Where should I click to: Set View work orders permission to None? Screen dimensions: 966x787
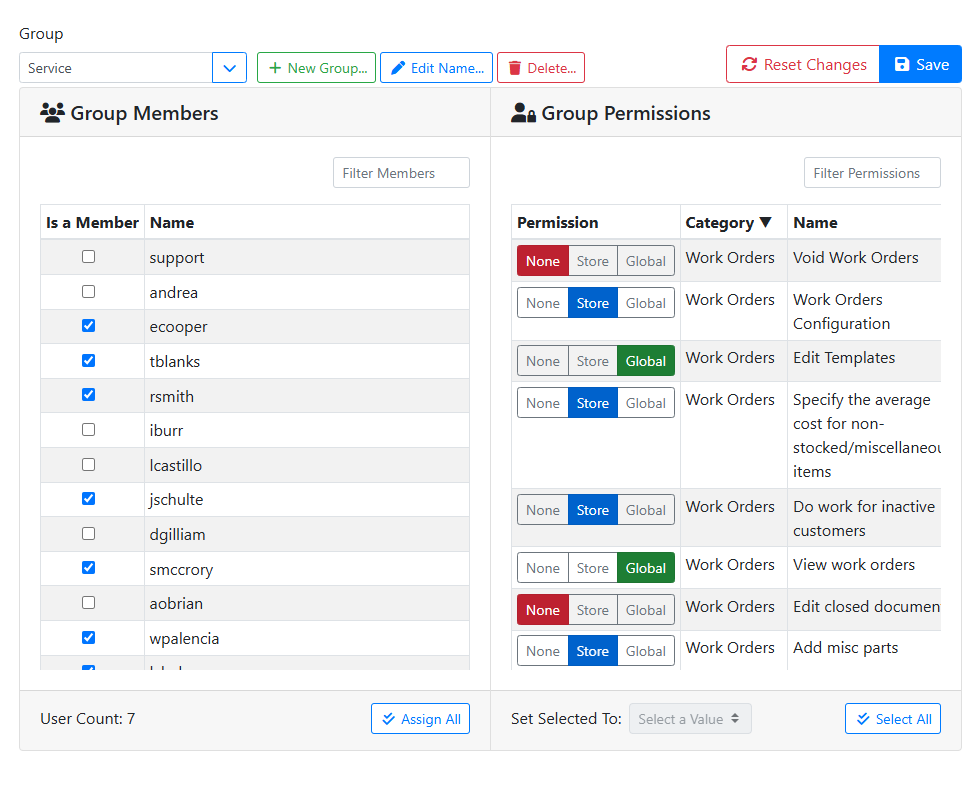(x=542, y=568)
